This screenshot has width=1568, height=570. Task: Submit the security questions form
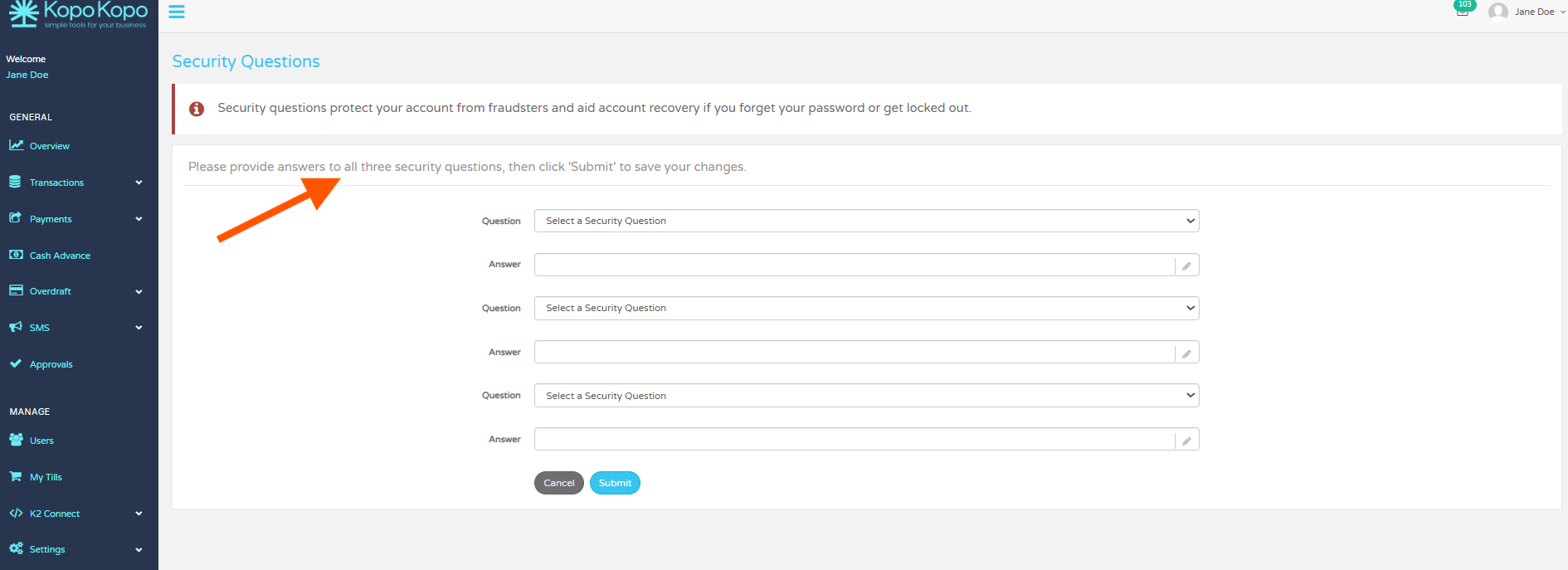[x=615, y=483]
